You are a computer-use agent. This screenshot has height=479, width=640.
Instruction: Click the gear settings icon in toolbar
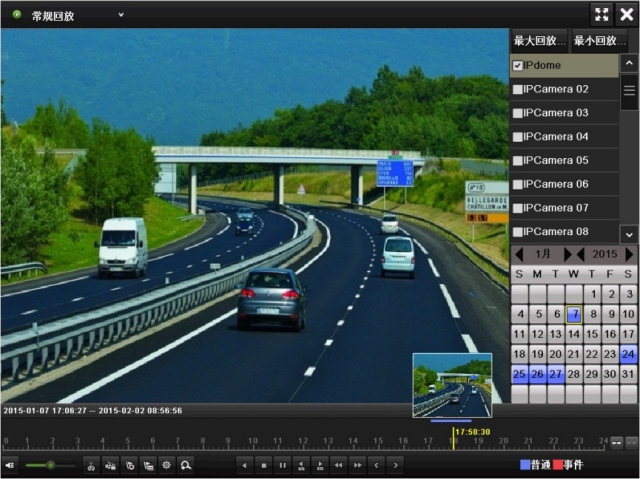tap(167, 465)
